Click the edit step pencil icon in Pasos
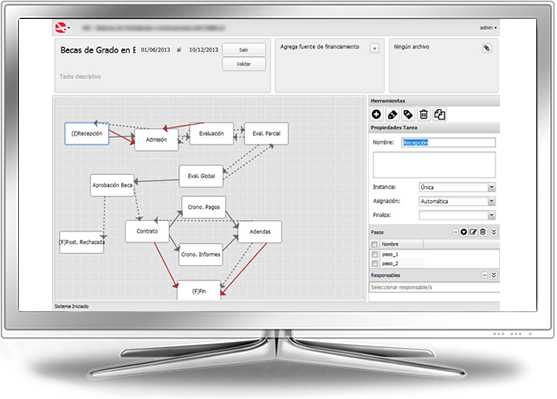This screenshot has height=399, width=557. (x=473, y=232)
